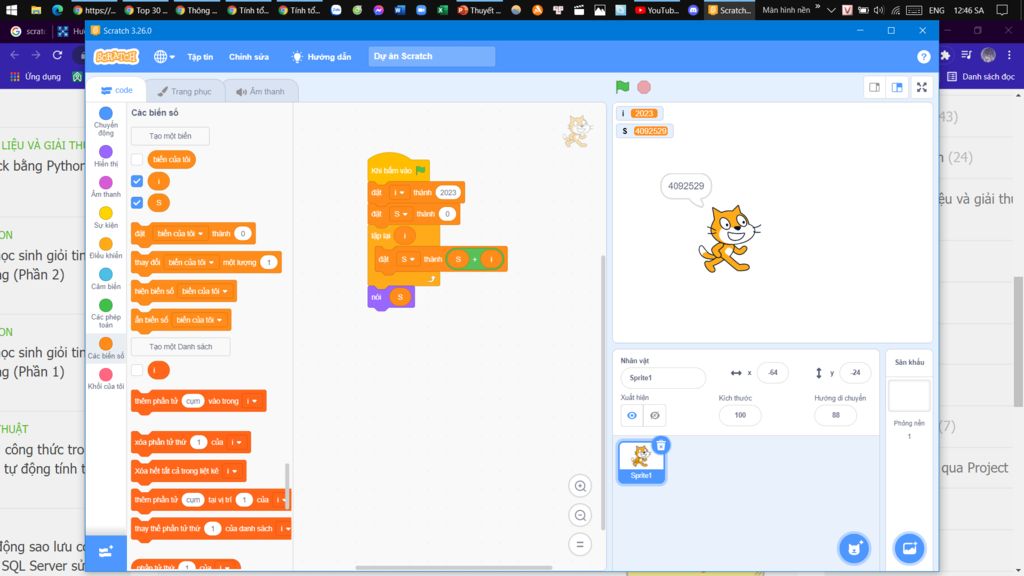This screenshot has width=1024, height=576.
Task: Select the Sprite1 thumbnail in sprite list
Action: click(641, 462)
